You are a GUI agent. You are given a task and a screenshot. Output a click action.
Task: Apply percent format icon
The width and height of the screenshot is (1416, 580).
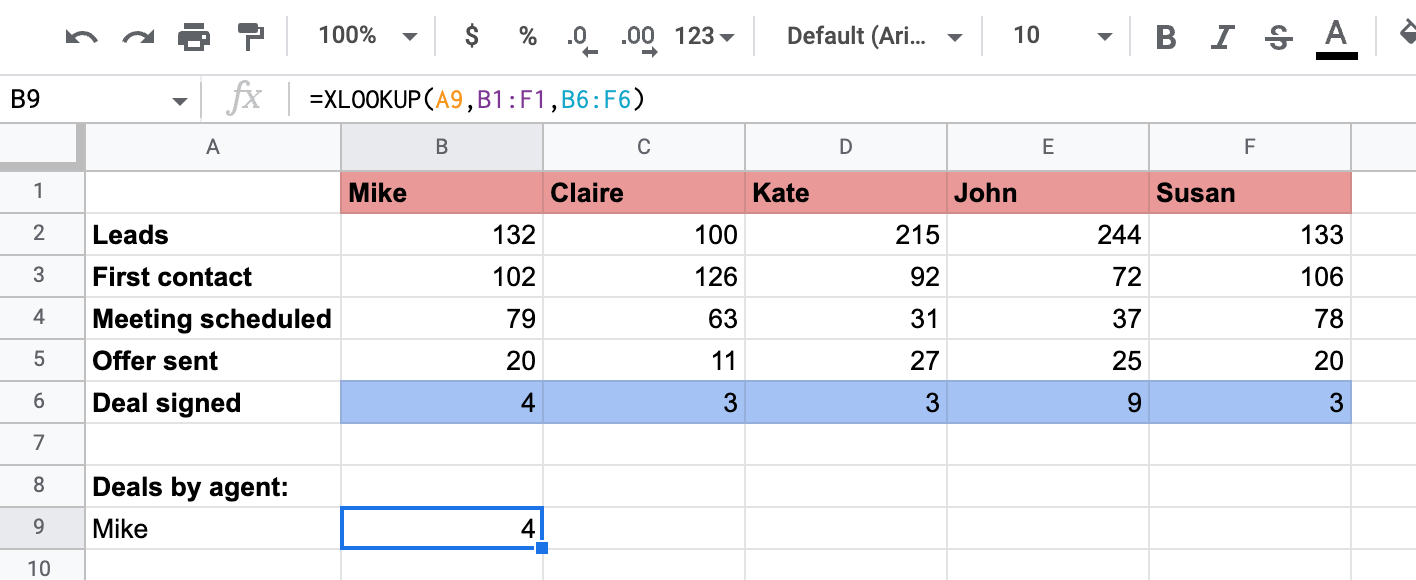click(527, 37)
